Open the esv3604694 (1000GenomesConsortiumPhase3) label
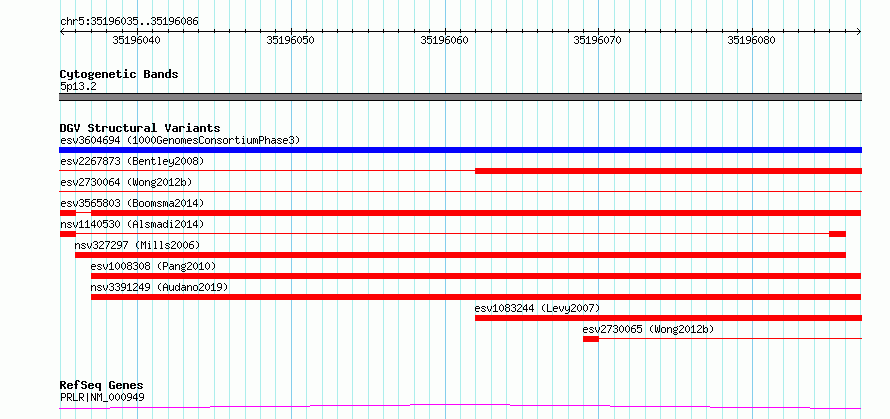Screen dimensions: 890x419 pos(180,140)
